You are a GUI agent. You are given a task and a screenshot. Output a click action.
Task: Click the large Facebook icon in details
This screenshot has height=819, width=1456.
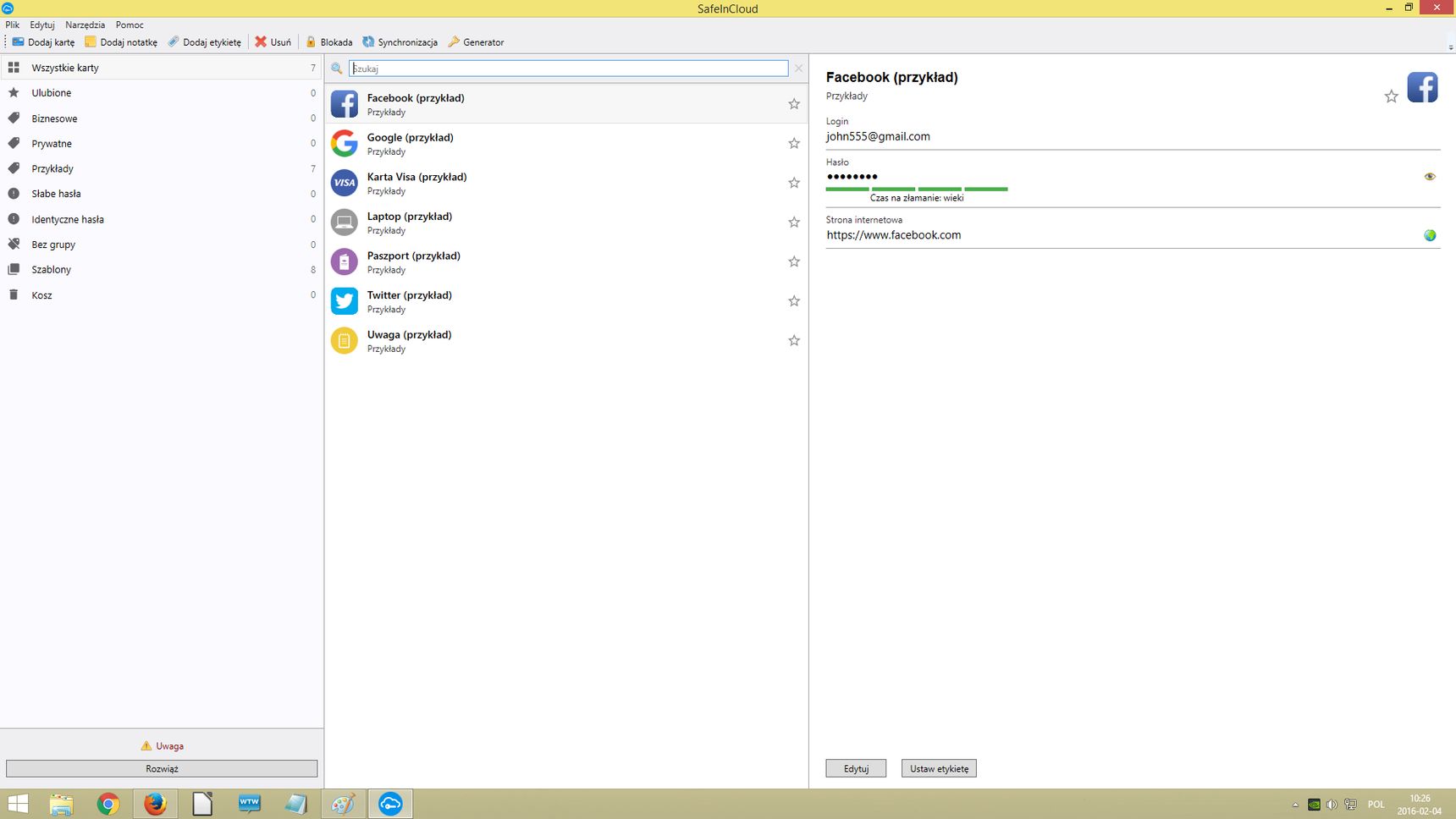click(1422, 87)
